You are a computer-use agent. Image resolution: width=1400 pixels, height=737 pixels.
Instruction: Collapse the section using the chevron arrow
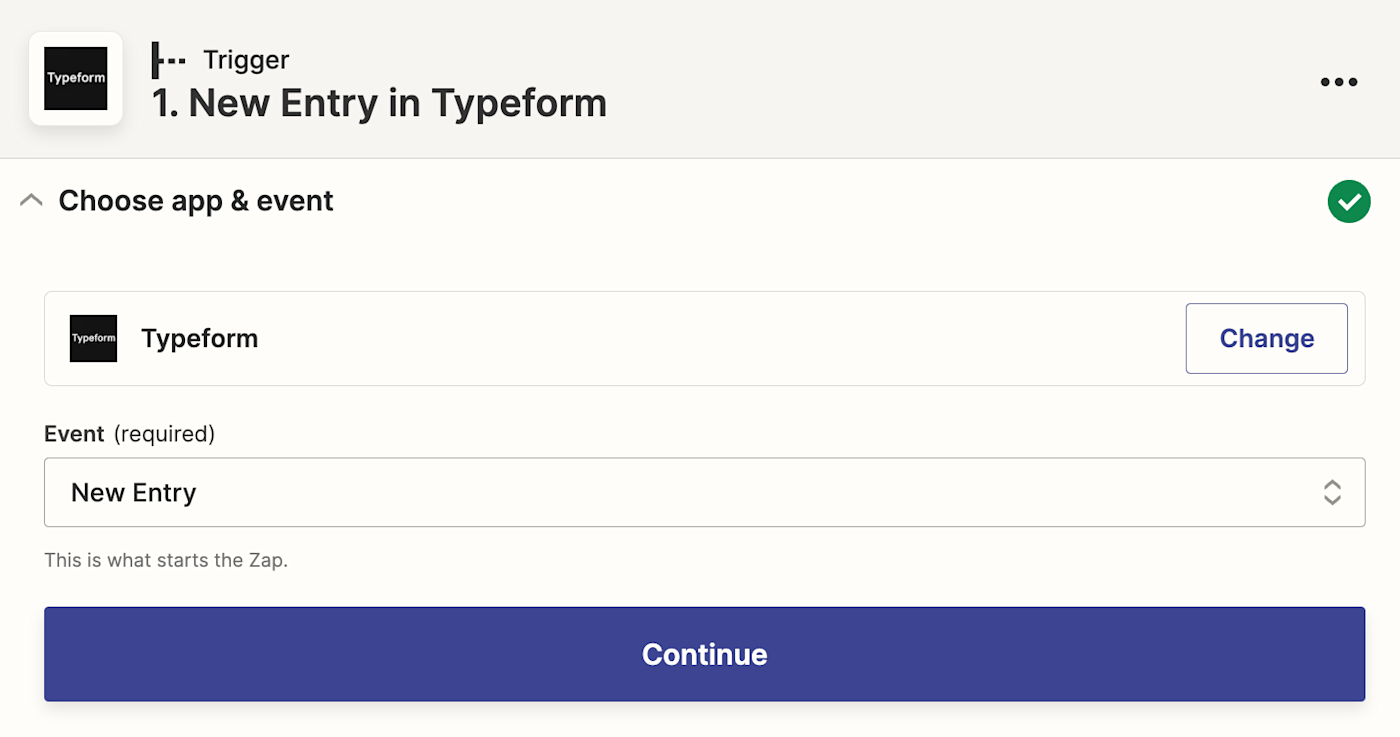tap(31, 201)
